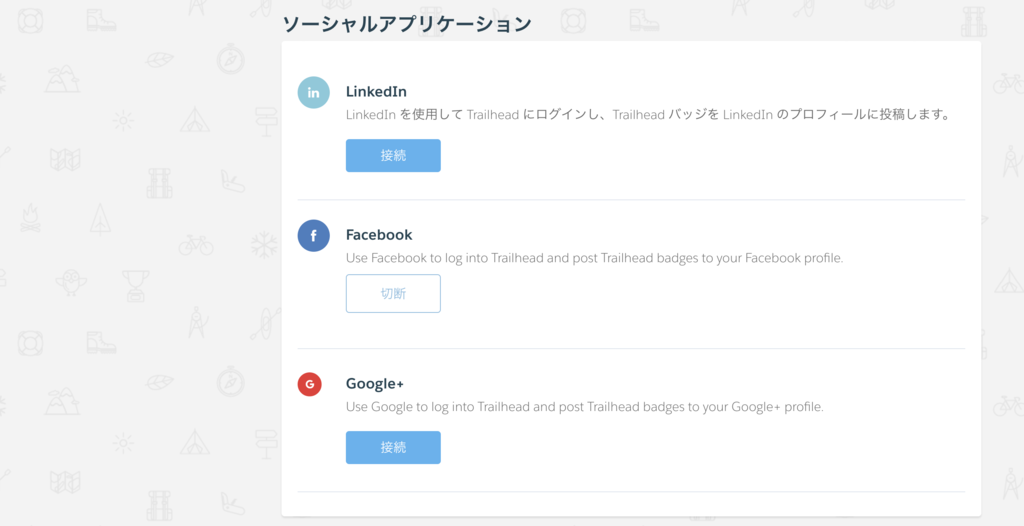Image resolution: width=1024 pixels, height=526 pixels.
Task: Click the pine tree background icon
Action: (x=100, y=218)
